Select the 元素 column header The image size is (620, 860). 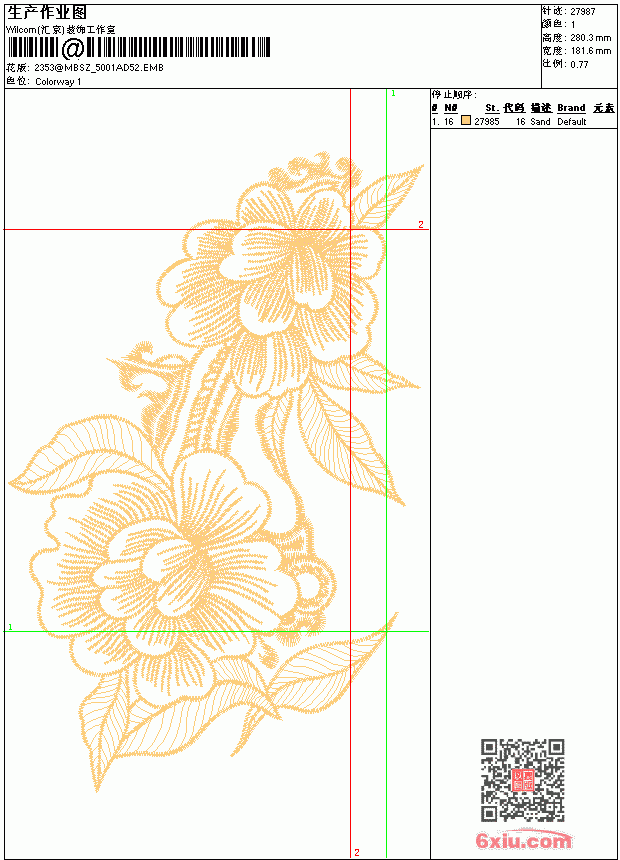[604, 108]
